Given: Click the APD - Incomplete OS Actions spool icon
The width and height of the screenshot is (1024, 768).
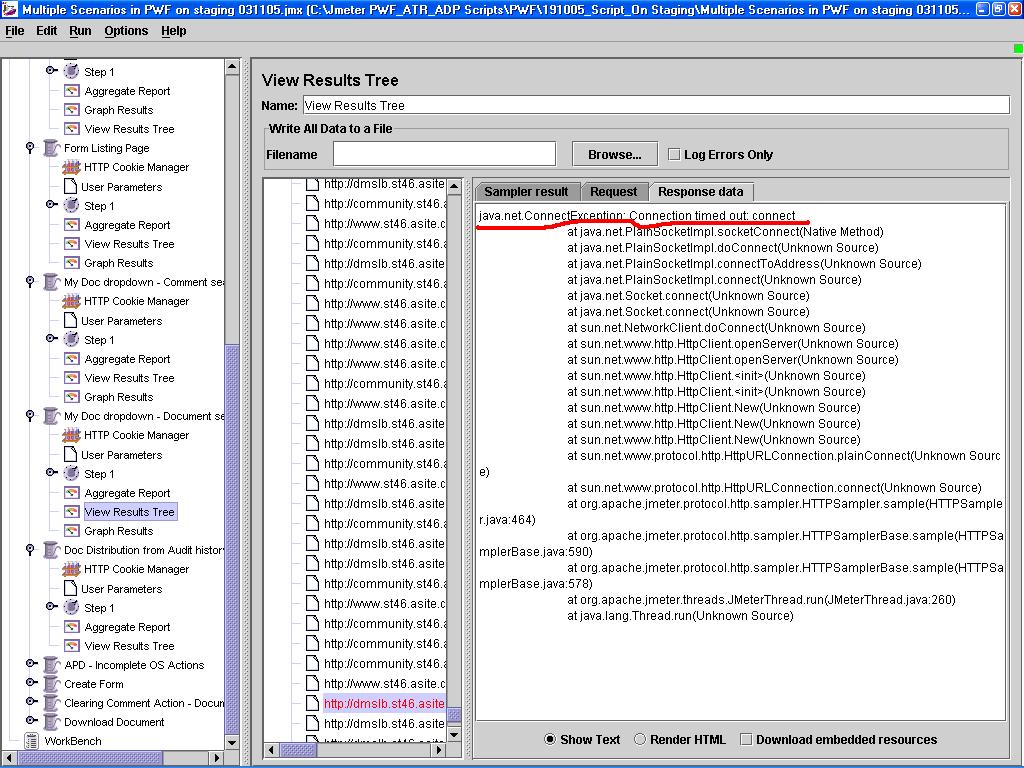Looking at the screenshot, I should (x=52, y=665).
